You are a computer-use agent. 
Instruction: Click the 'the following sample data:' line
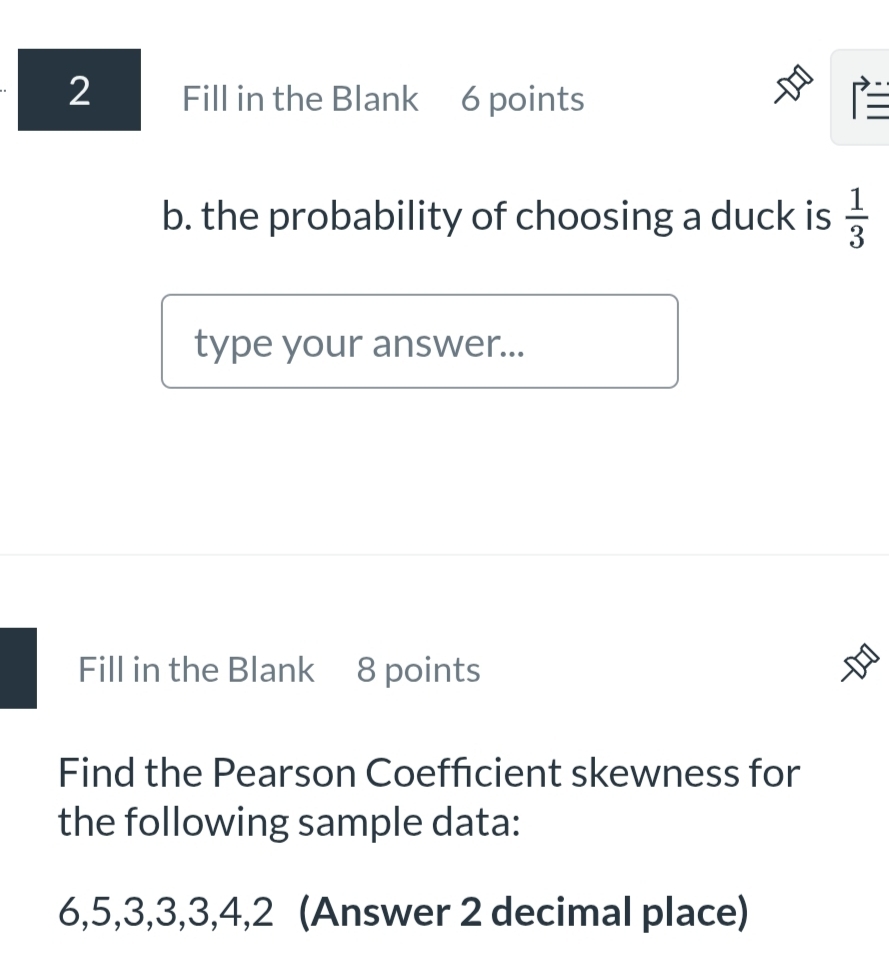coord(289,822)
